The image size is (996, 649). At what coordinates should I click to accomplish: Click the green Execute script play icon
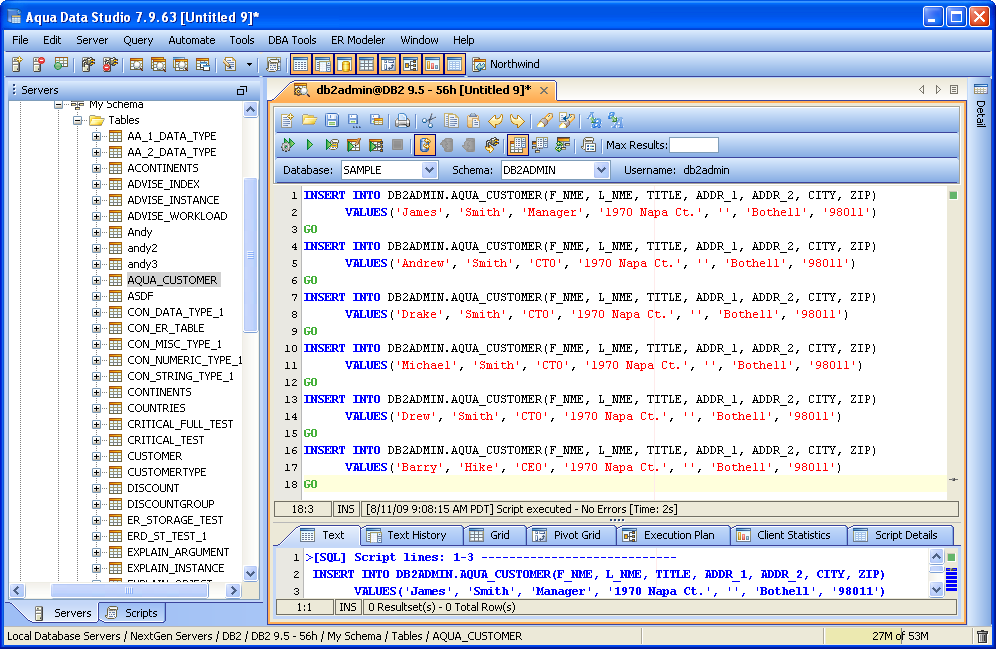tap(310, 146)
